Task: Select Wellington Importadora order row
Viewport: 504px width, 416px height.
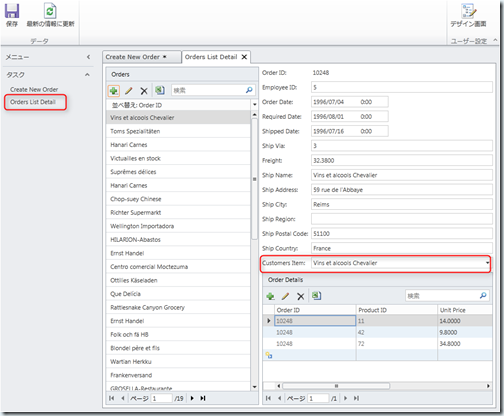Action: pyautogui.click(x=178, y=226)
